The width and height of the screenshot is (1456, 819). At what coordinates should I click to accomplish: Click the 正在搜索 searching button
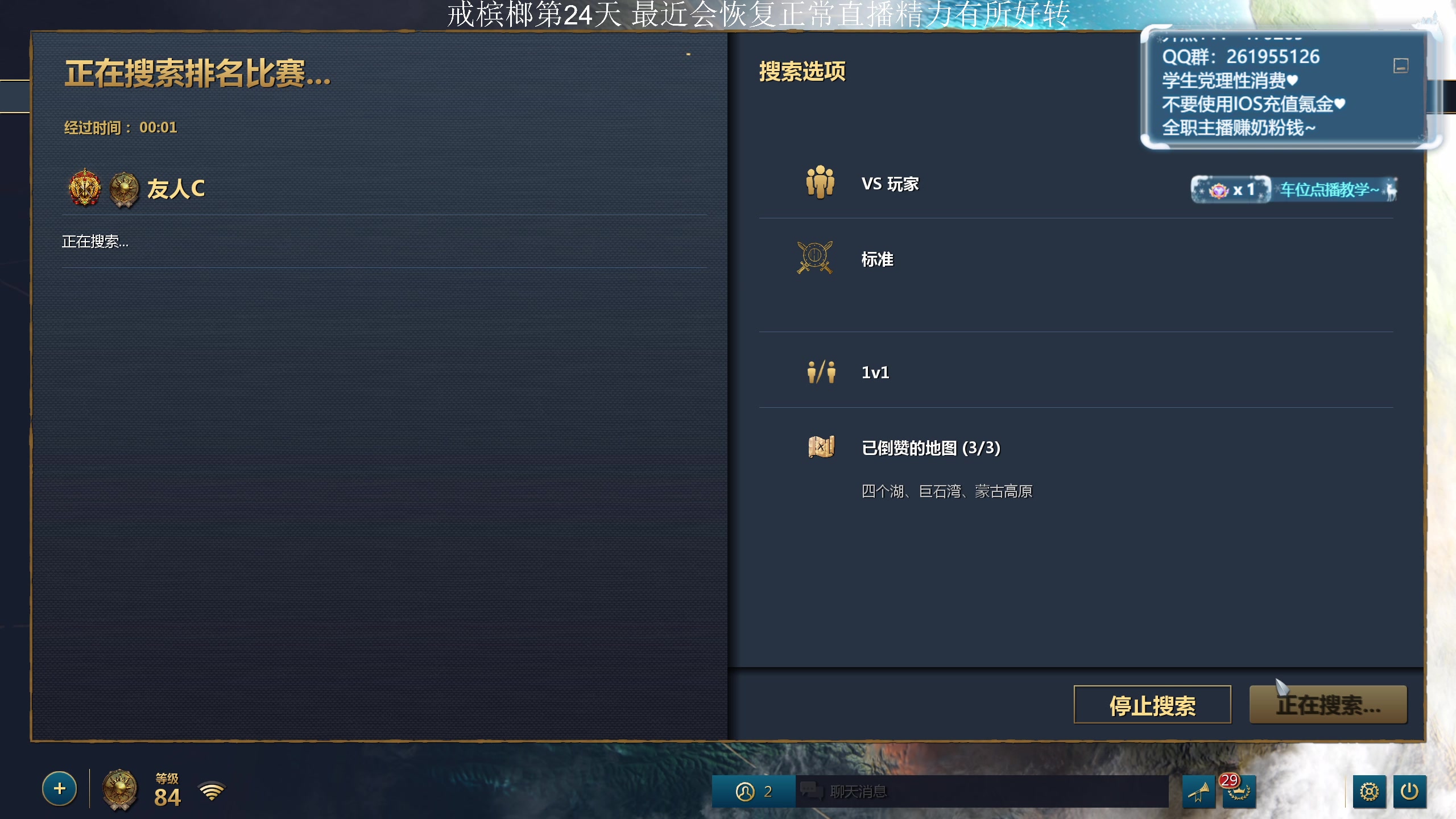tap(1328, 705)
